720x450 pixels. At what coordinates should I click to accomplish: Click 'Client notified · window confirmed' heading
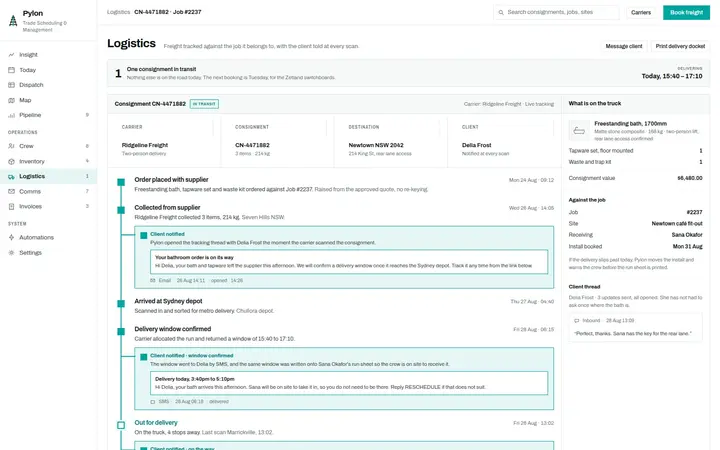click(x=191, y=355)
